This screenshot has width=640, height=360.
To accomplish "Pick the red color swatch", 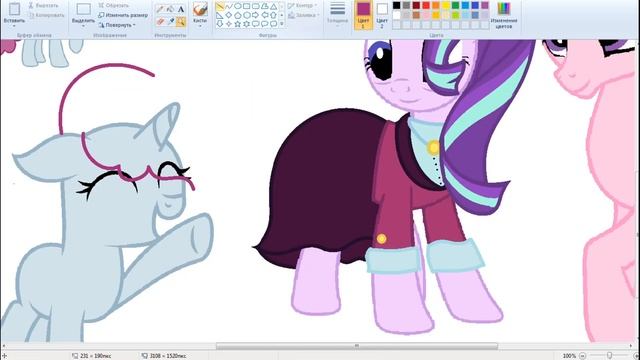I will pos(426,5).
